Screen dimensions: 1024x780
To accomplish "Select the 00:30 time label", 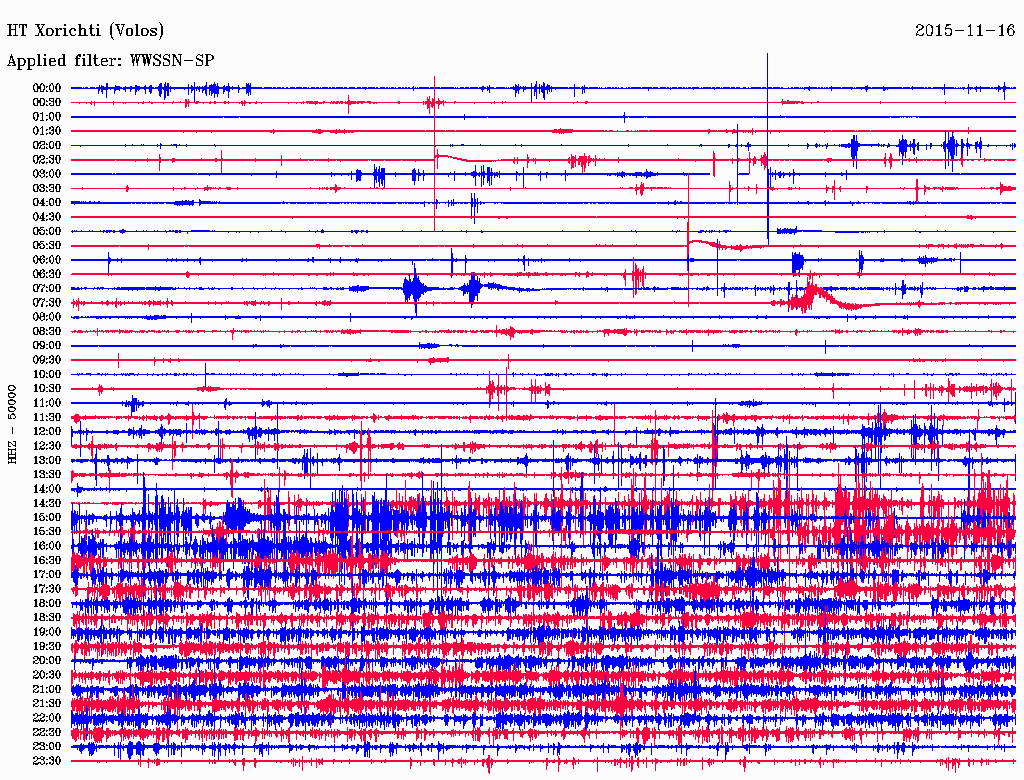I will 47,103.
